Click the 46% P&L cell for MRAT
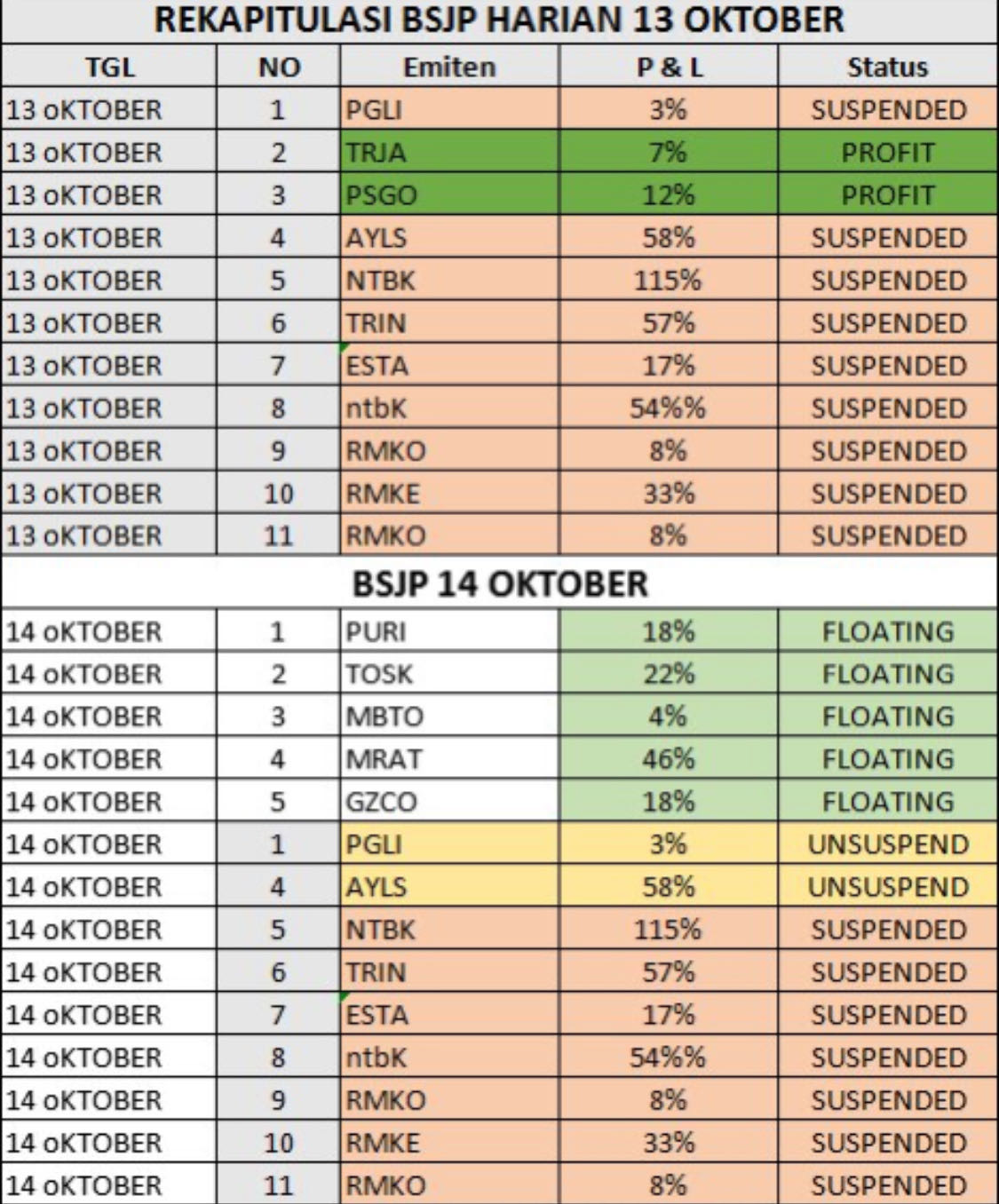Image resolution: width=999 pixels, height=1204 pixels. pyautogui.click(x=669, y=759)
